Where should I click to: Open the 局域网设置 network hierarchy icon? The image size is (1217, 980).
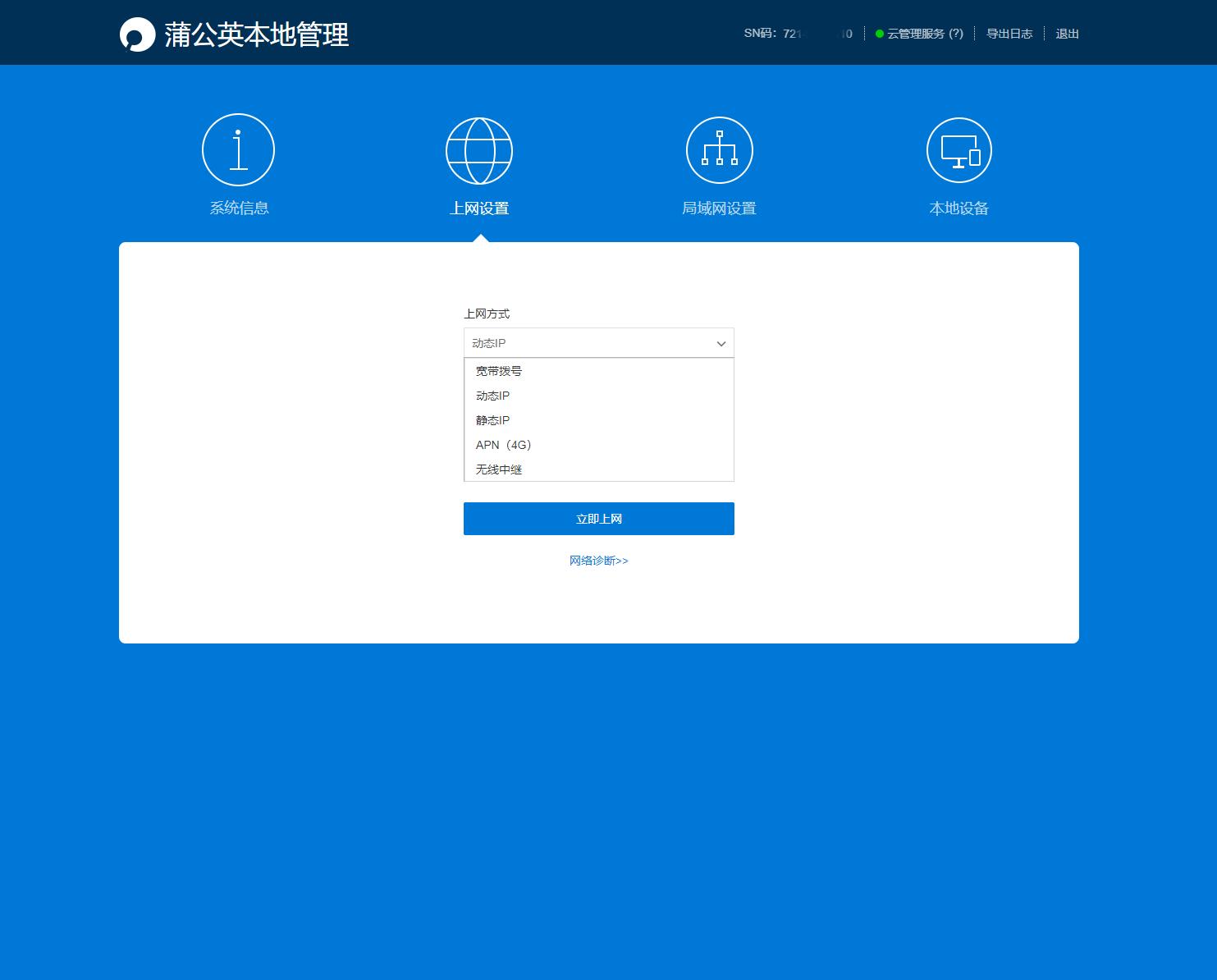click(x=720, y=149)
